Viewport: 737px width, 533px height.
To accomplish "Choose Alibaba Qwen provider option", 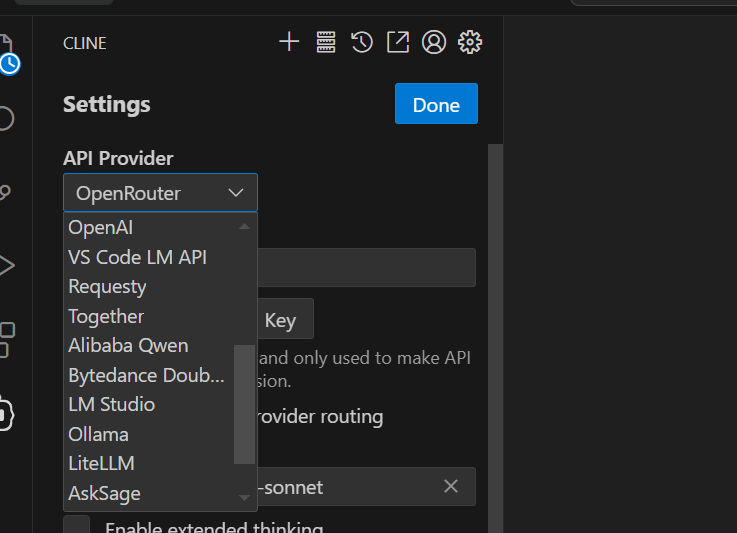I will click(150, 345).
